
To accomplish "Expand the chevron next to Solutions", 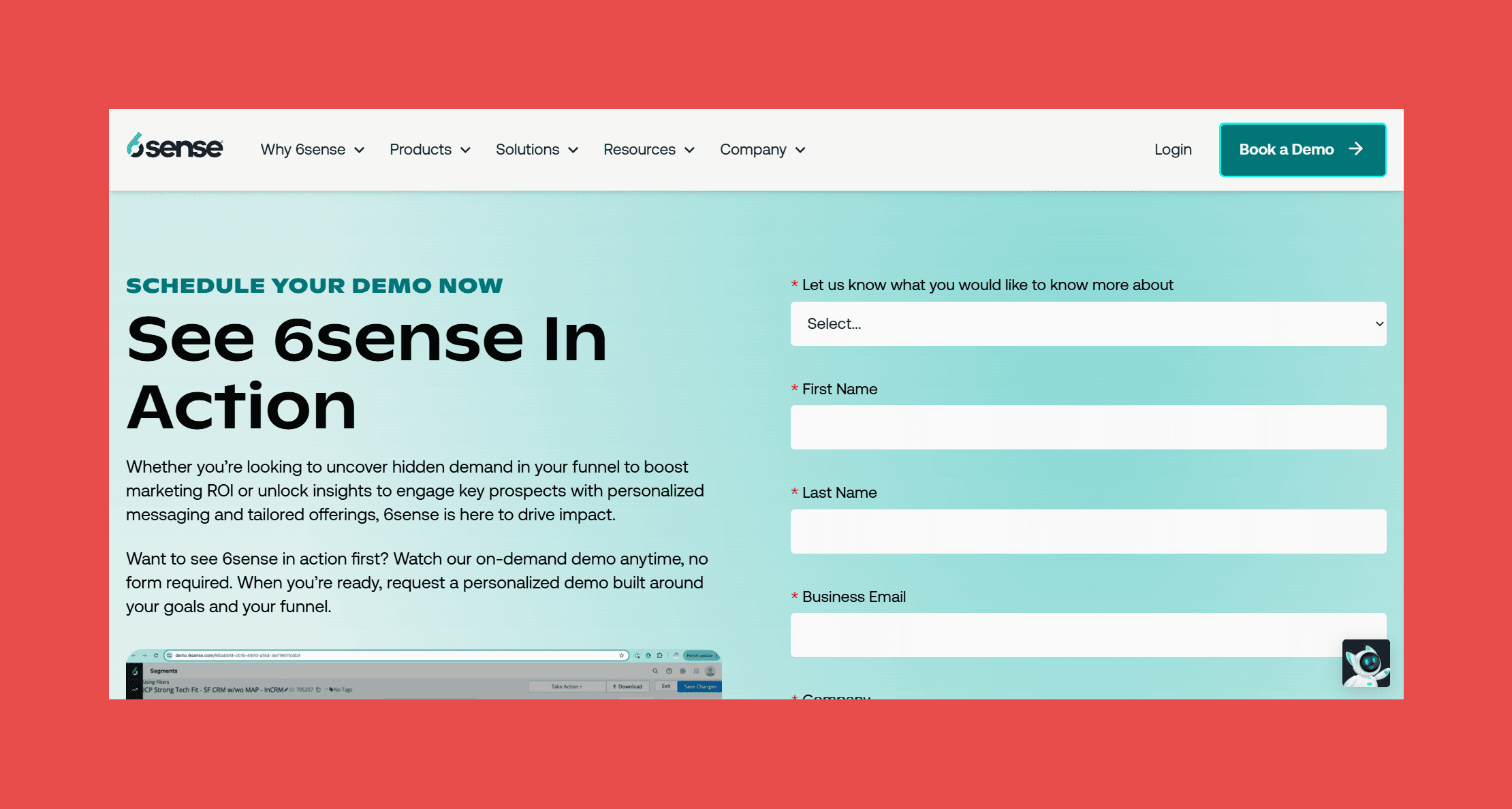I will pyautogui.click(x=573, y=150).
